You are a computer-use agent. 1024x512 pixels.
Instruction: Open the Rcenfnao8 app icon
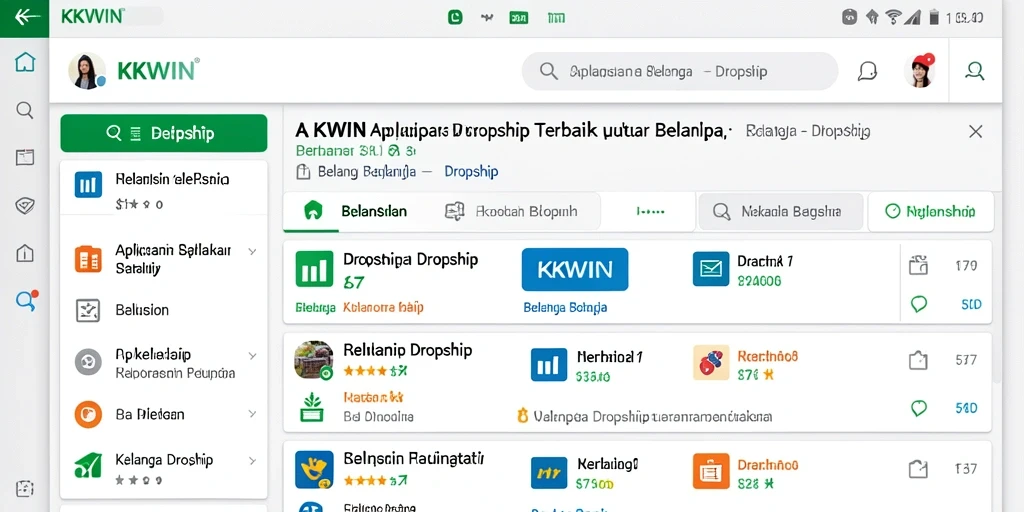[711, 362]
